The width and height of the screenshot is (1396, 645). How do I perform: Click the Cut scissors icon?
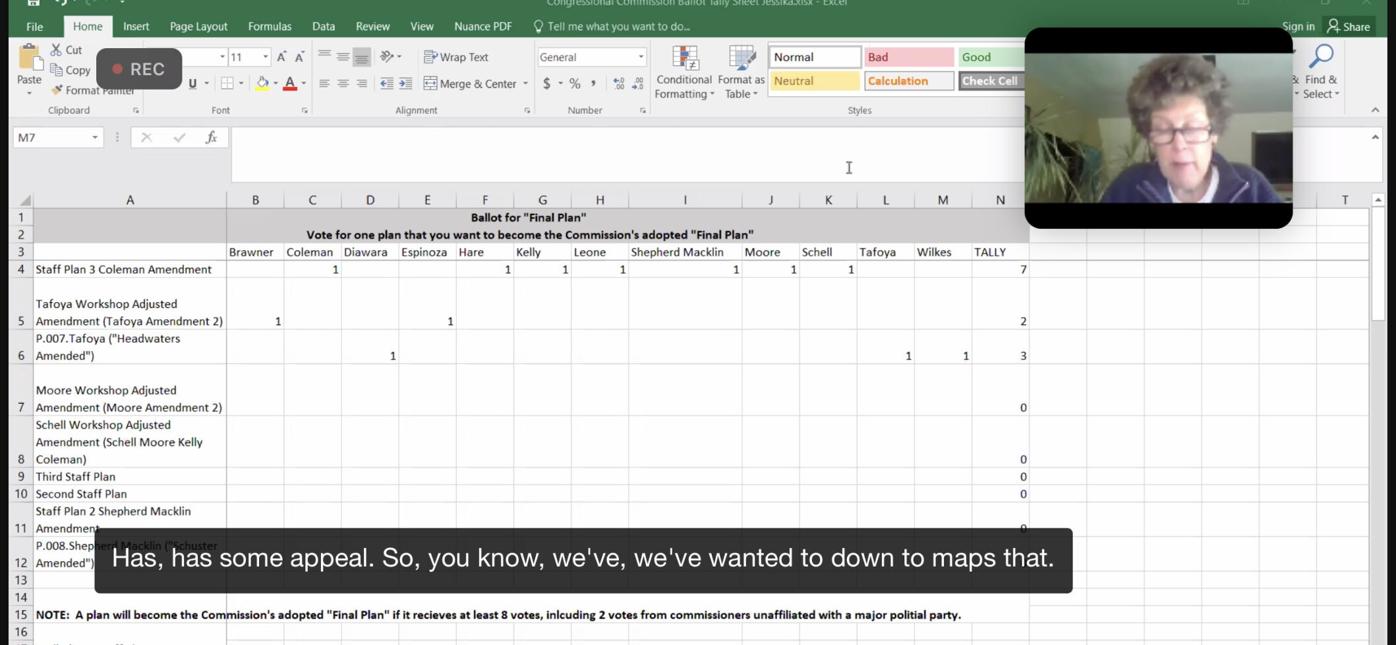[x=57, y=50]
